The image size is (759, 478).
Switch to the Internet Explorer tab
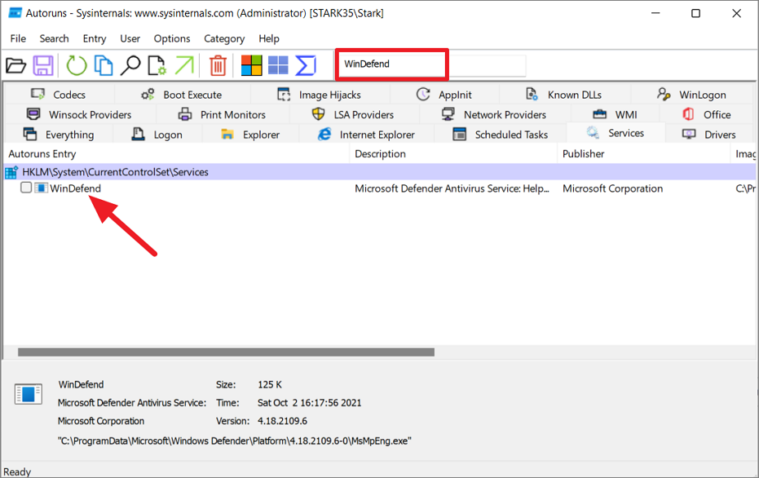tap(366, 135)
